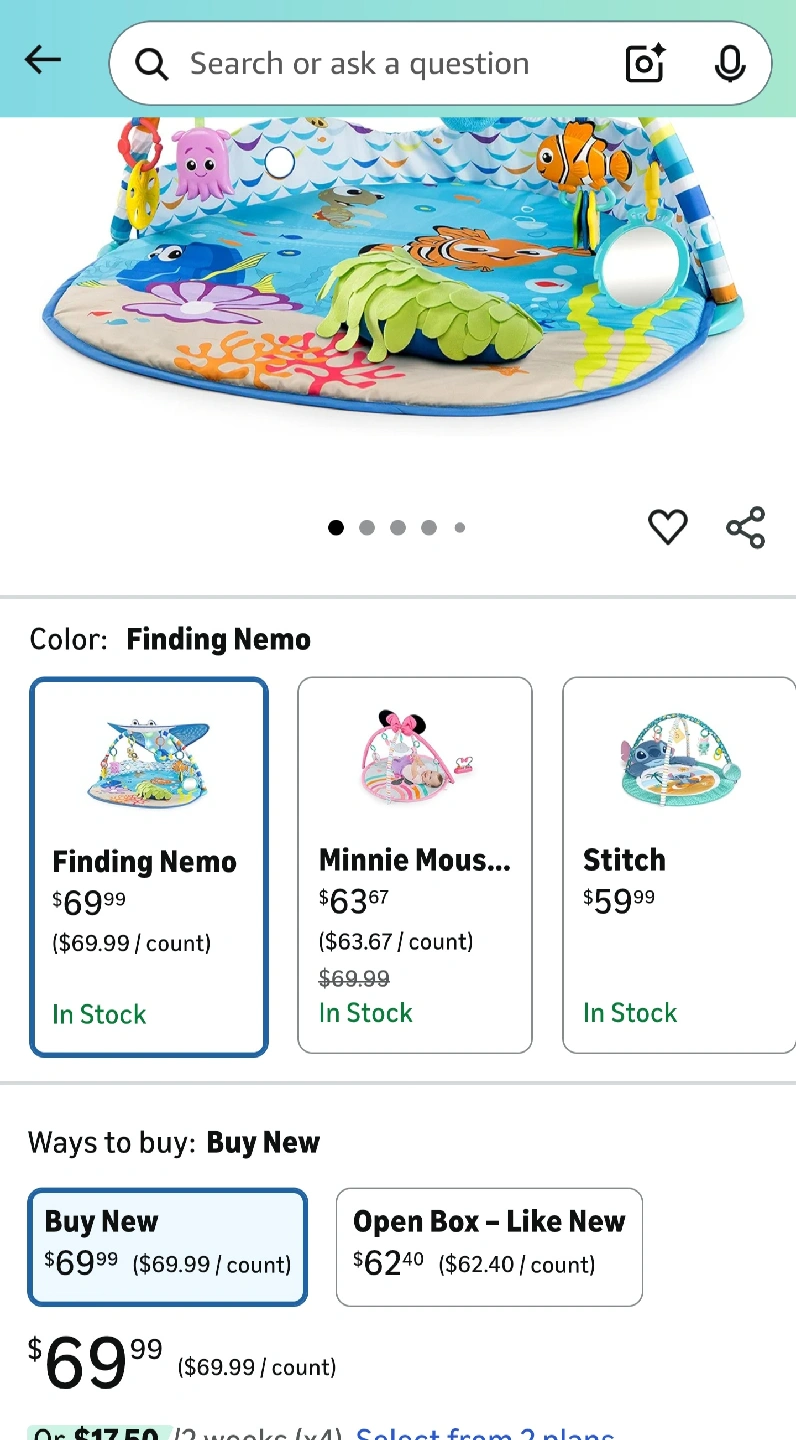Tap the Stitch play mat thumbnail image
This screenshot has width=796, height=1440.
point(679,757)
